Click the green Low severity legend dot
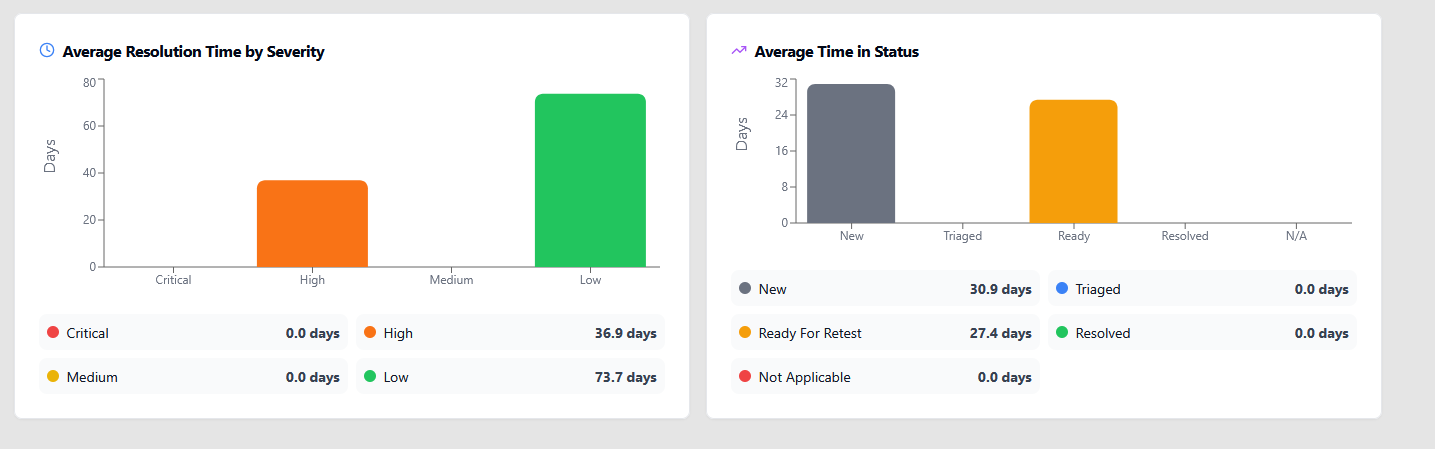 370,376
